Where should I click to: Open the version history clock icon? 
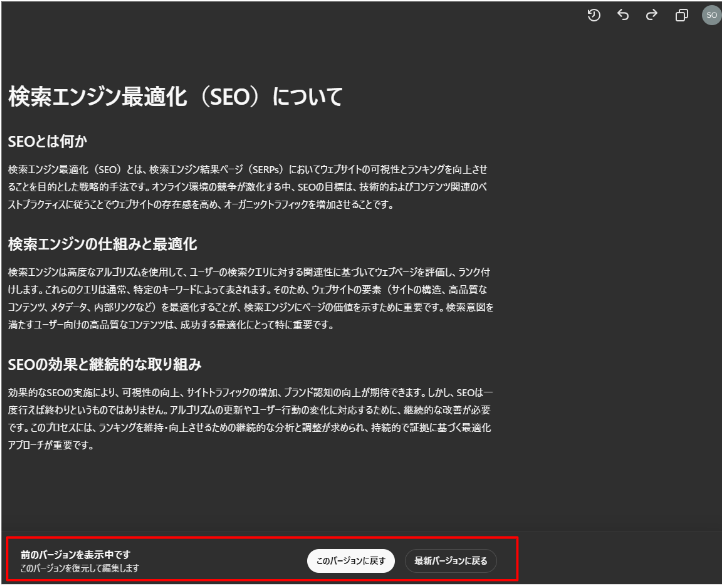point(594,15)
